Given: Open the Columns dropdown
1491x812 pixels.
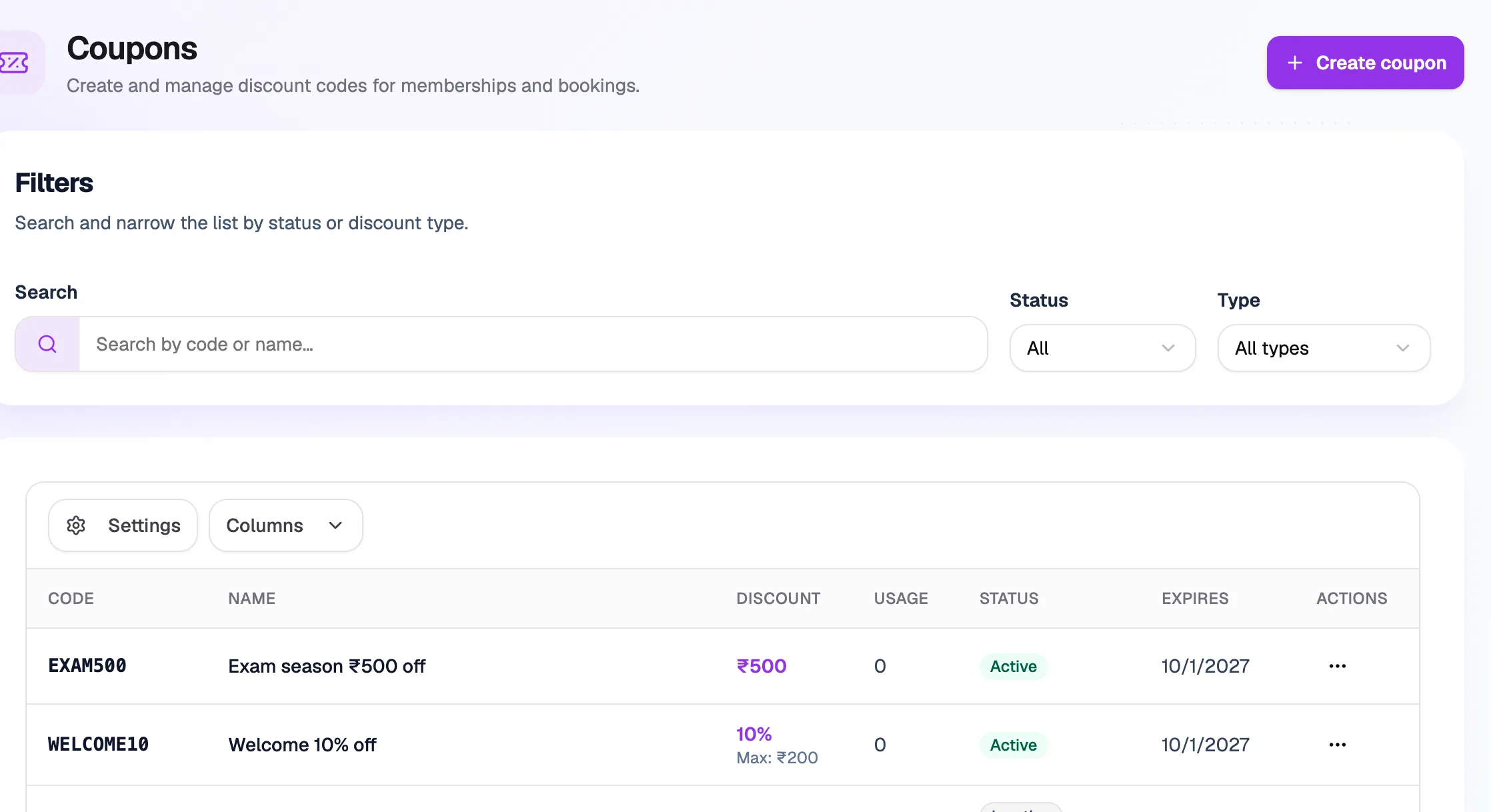Looking at the screenshot, I should coord(286,525).
